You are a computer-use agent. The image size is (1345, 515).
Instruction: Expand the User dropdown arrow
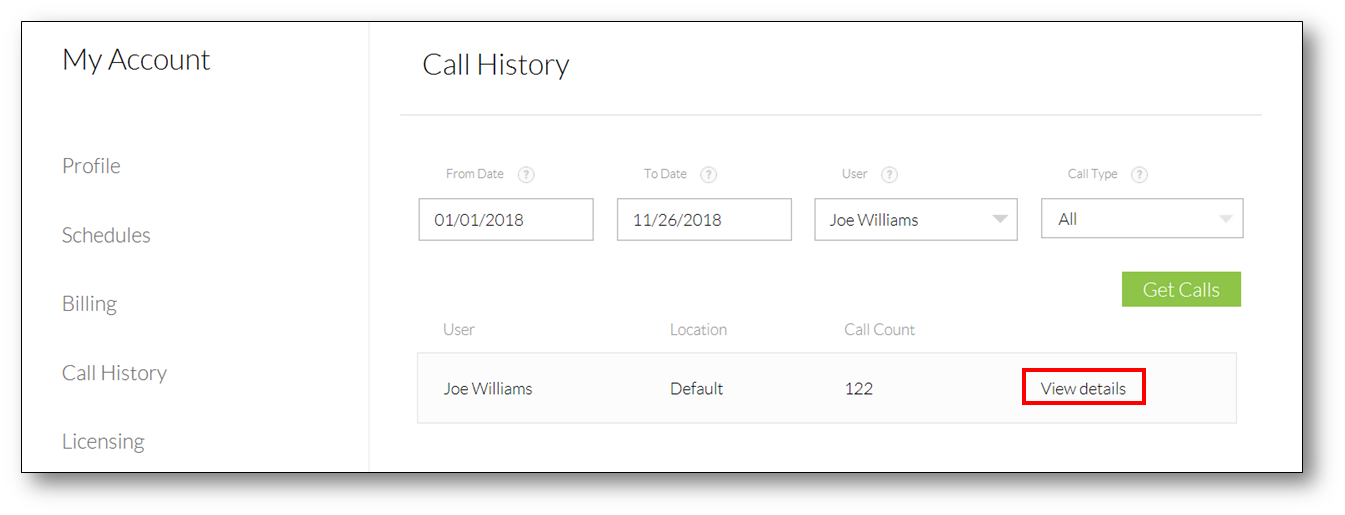999,220
